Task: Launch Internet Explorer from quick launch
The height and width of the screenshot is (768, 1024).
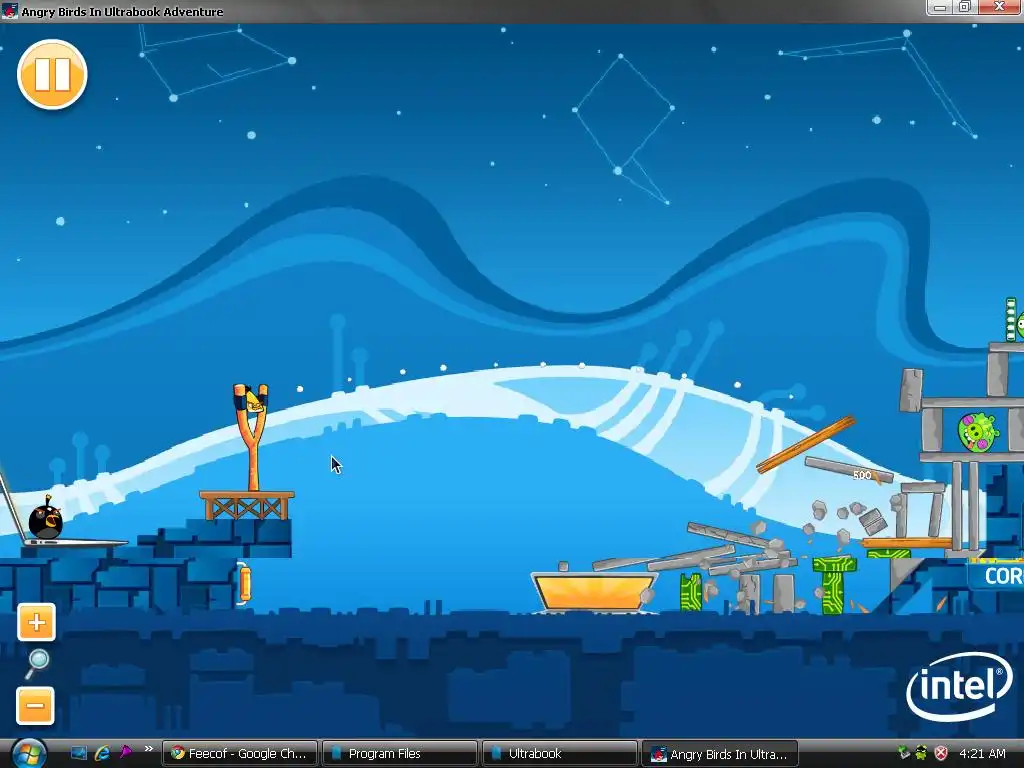Action: [102, 753]
